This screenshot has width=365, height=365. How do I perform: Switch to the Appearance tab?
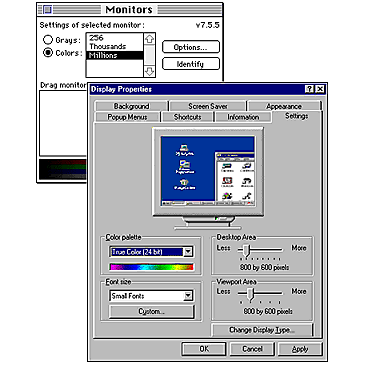click(x=284, y=106)
